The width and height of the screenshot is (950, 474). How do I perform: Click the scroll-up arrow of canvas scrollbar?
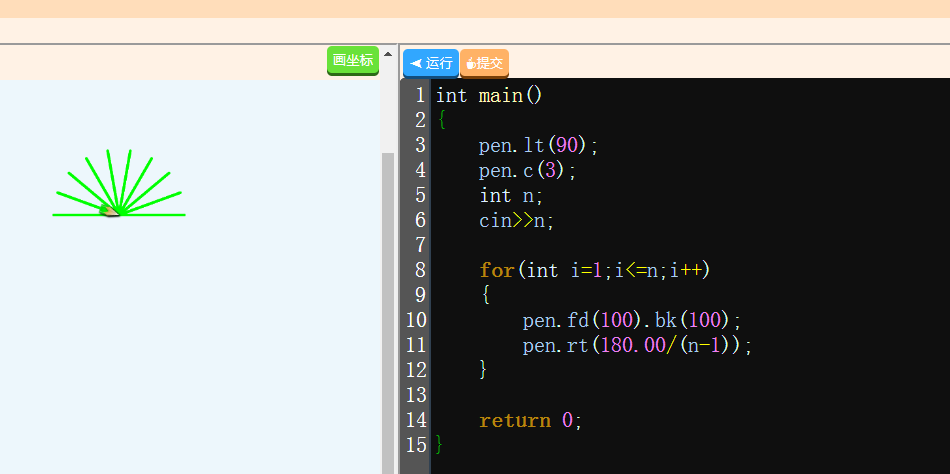pos(388,54)
